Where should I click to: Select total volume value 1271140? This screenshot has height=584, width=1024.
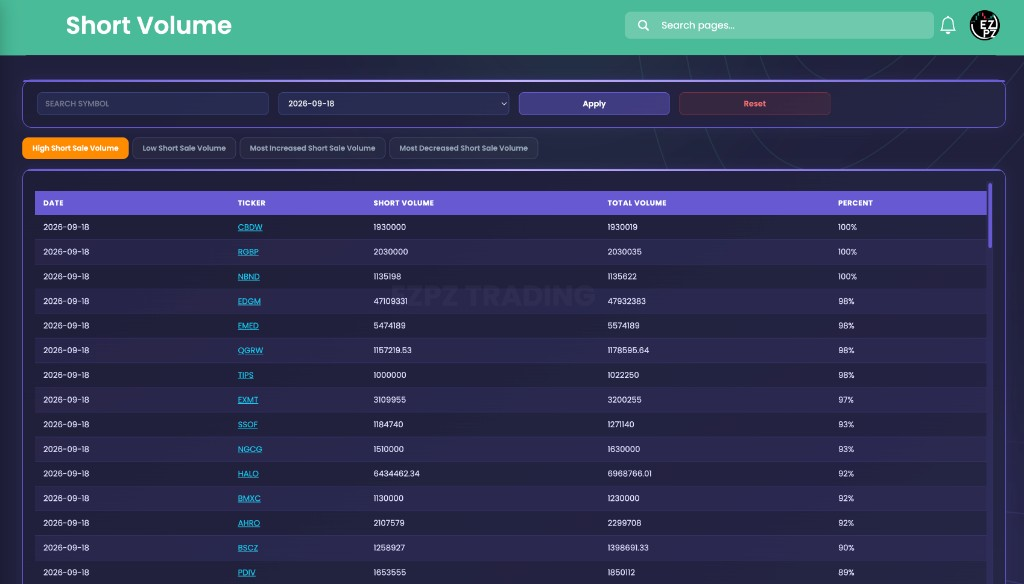tap(621, 425)
